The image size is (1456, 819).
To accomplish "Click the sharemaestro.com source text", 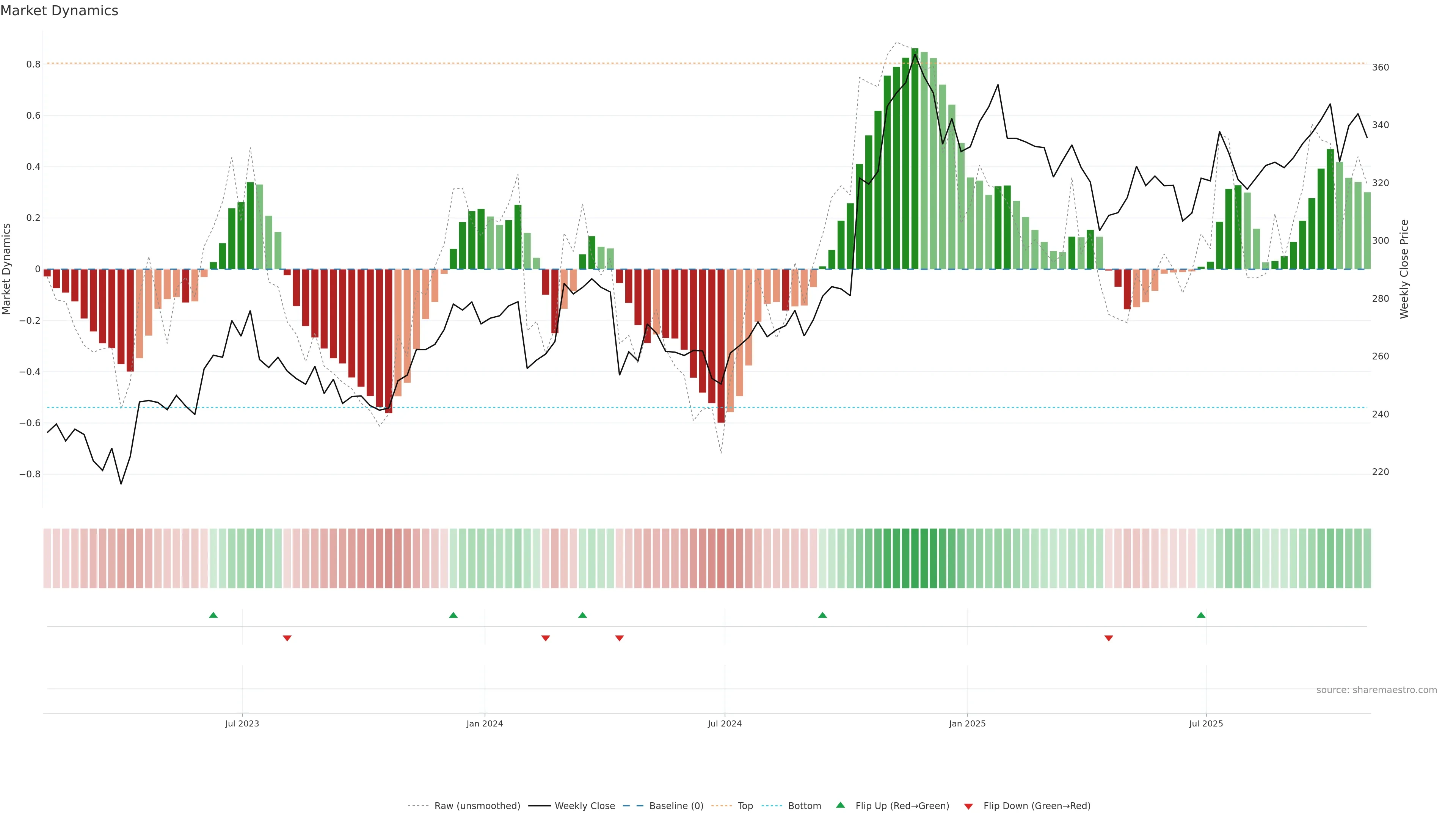I will [1376, 690].
